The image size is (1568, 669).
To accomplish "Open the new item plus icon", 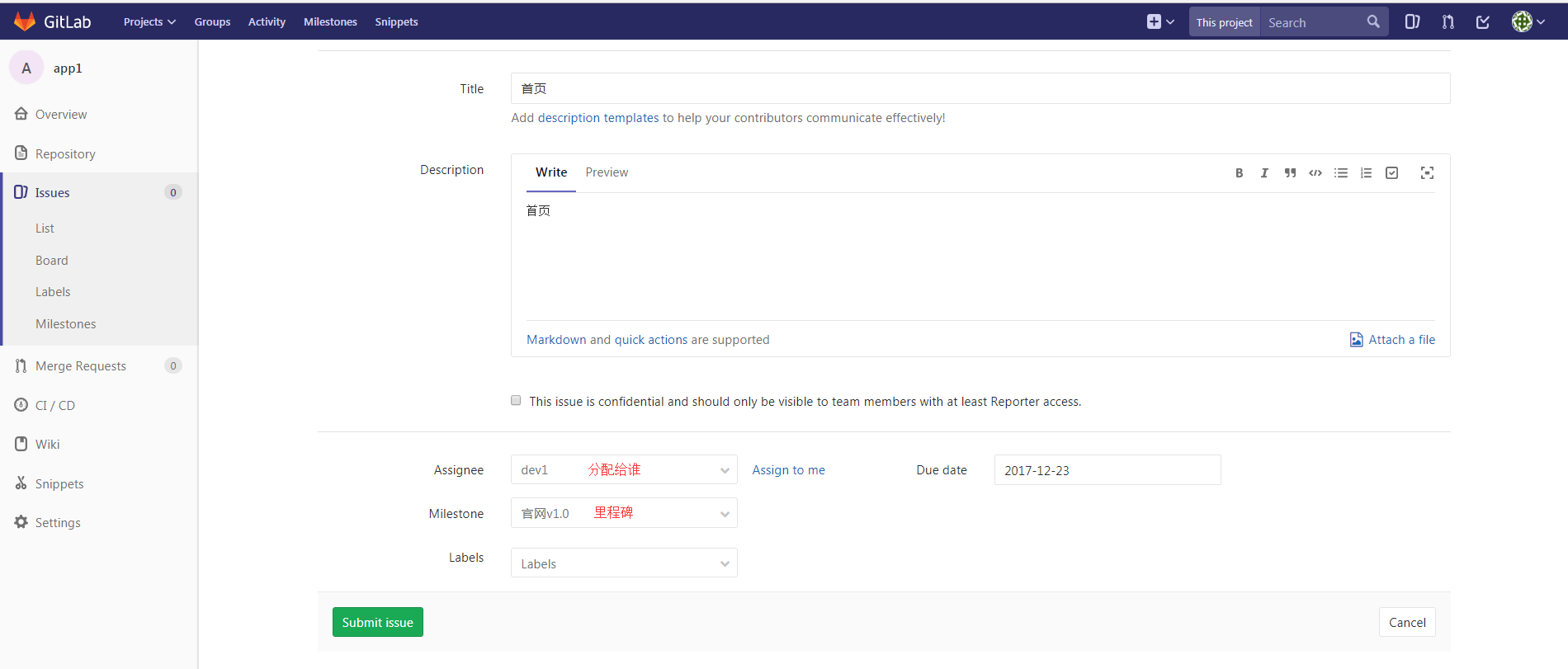I will (1154, 22).
